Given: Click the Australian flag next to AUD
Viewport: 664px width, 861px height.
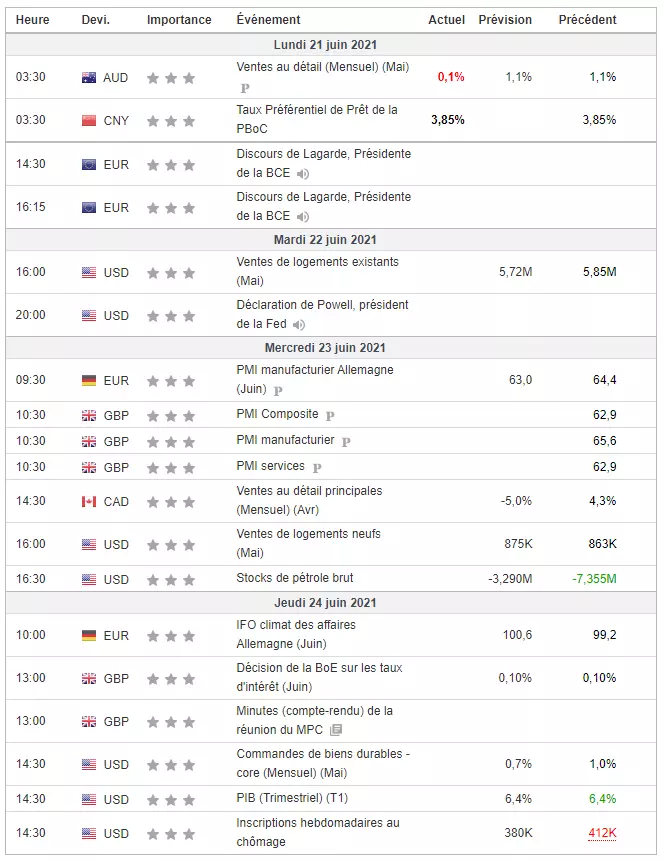Looking at the screenshot, I should (x=89, y=78).
